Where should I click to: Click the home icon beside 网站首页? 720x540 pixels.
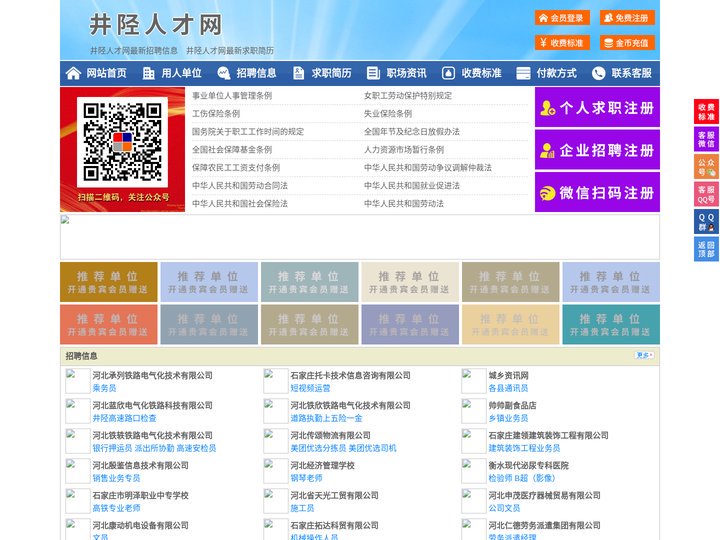[73, 73]
